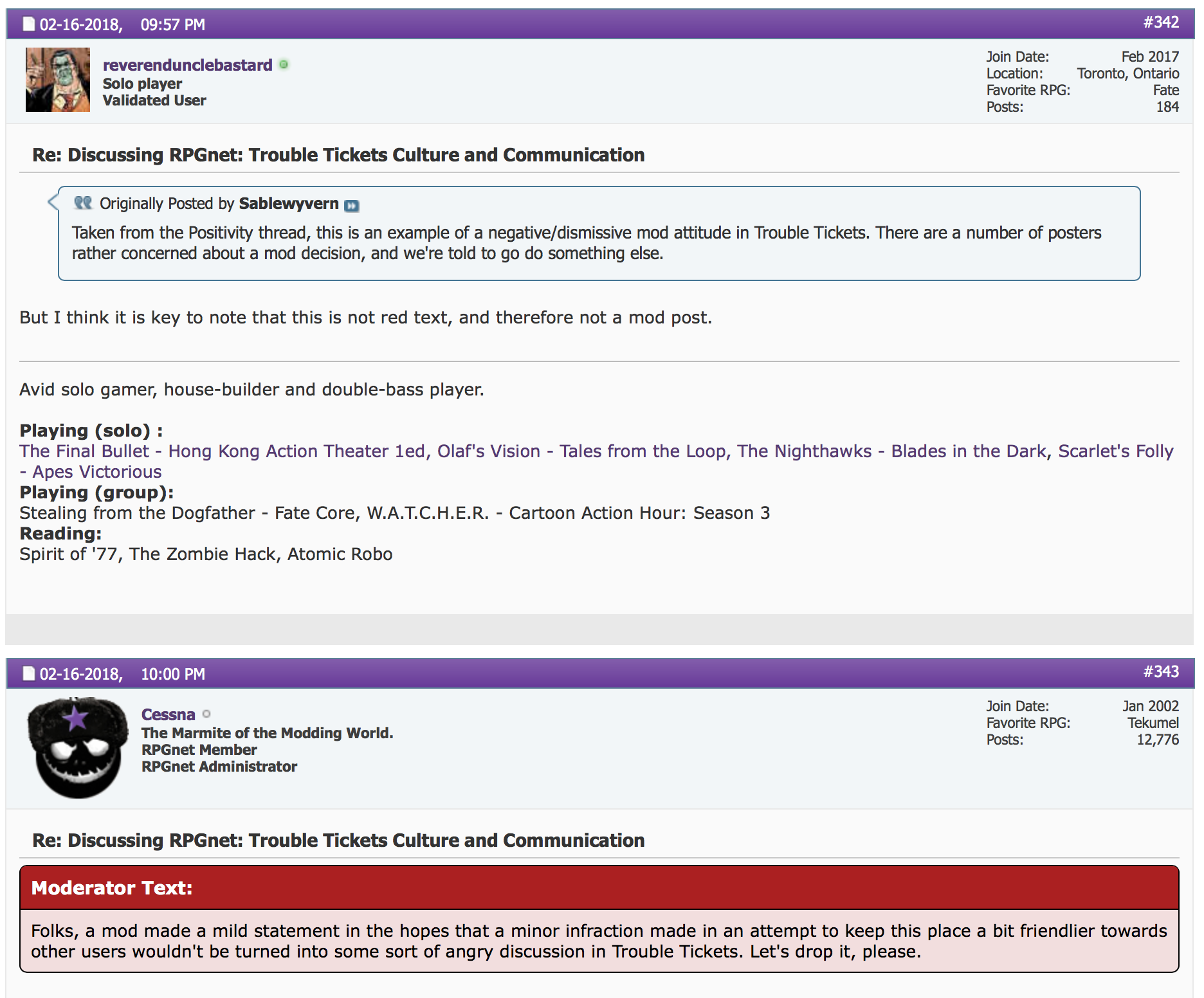This screenshot has width=1204, height=998.
Task: Click the post icon beside 10:00 PM date
Action: (29, 674)
